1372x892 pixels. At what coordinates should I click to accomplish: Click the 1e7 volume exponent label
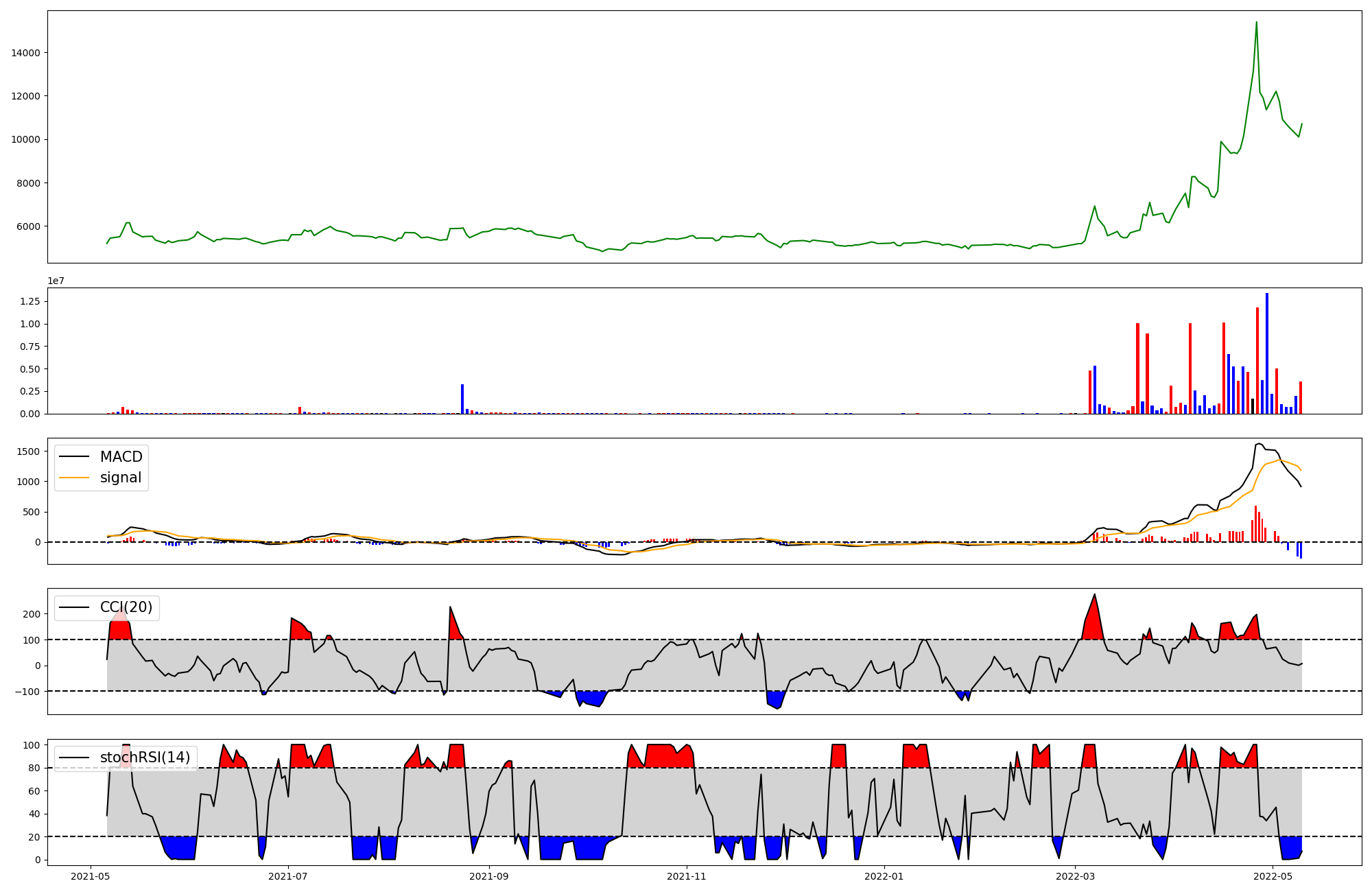56,281
